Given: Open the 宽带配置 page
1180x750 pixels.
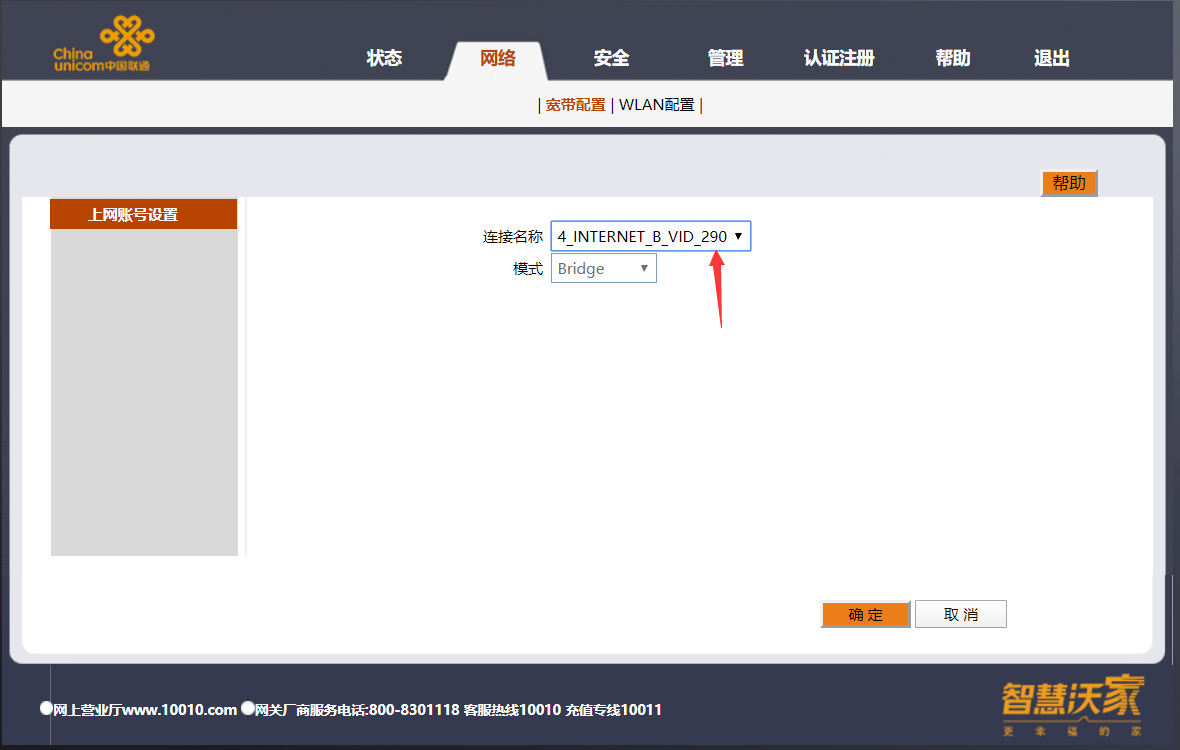Looking at the screenshot, I should 575,104.
